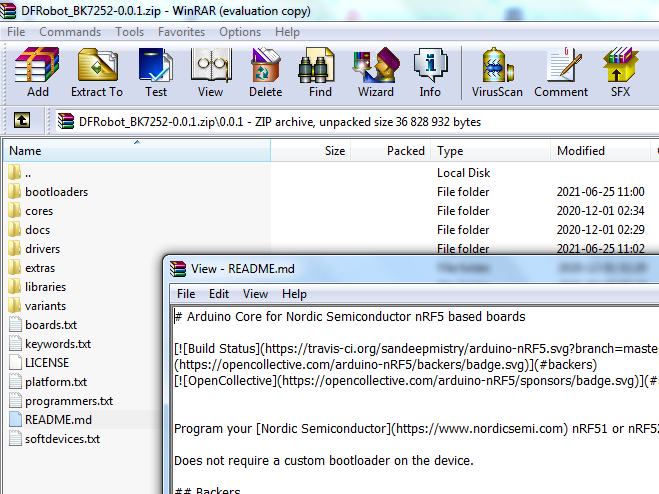Click the archive path address field

click(357, 122)
